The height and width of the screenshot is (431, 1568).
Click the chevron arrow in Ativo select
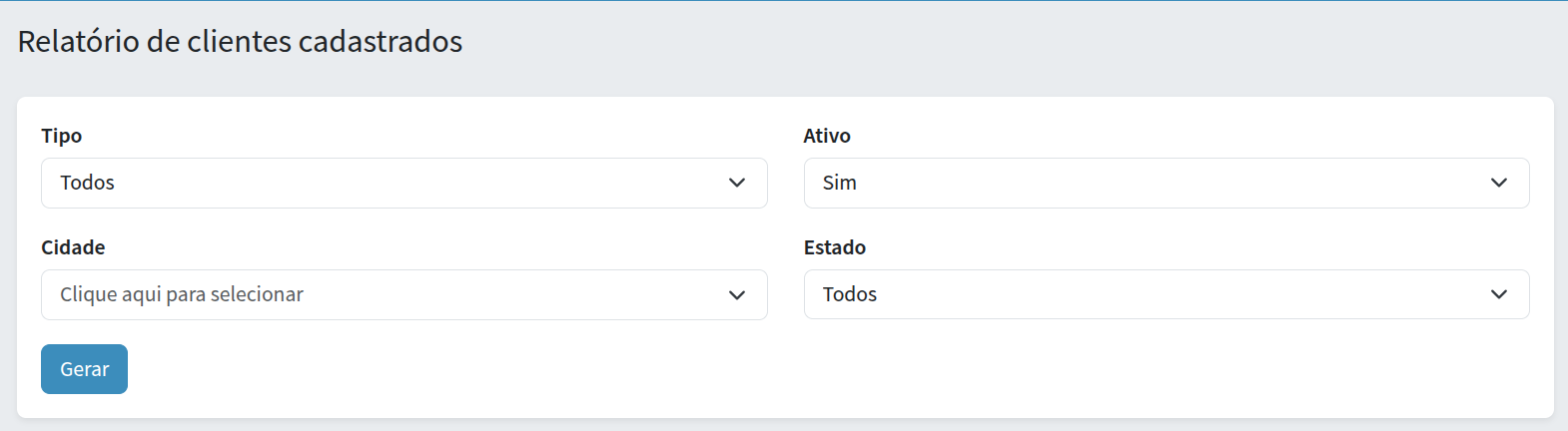point(1499,183)
